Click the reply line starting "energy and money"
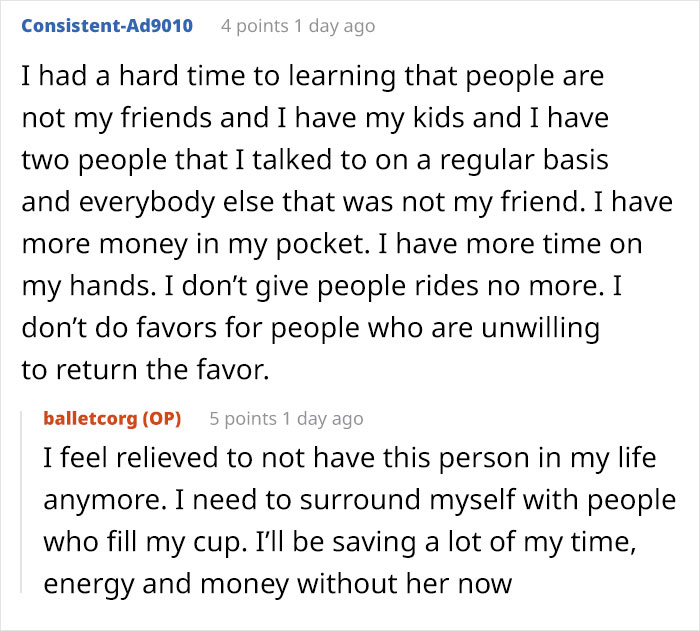Screen dimensions: 700x631 tap(277, 582)
